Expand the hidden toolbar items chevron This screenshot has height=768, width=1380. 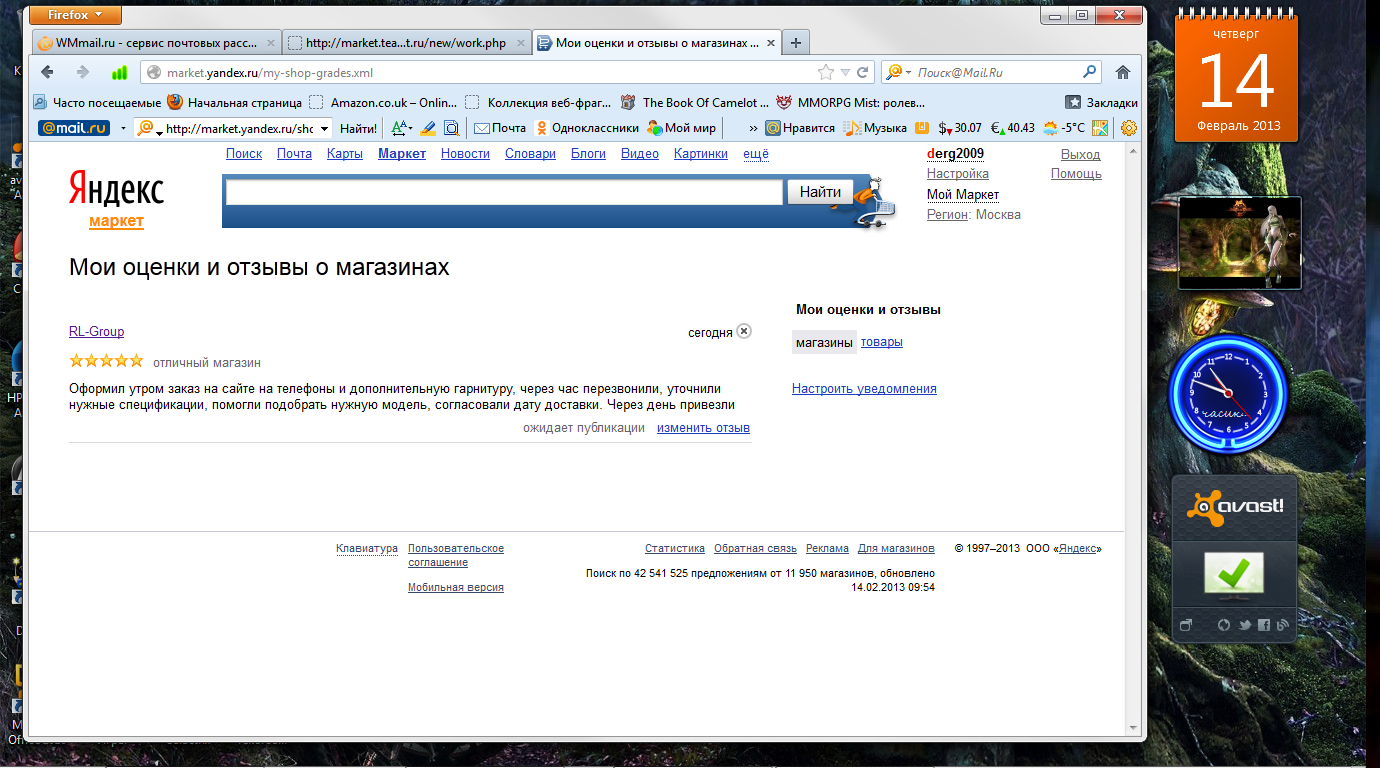click(753, 128)
